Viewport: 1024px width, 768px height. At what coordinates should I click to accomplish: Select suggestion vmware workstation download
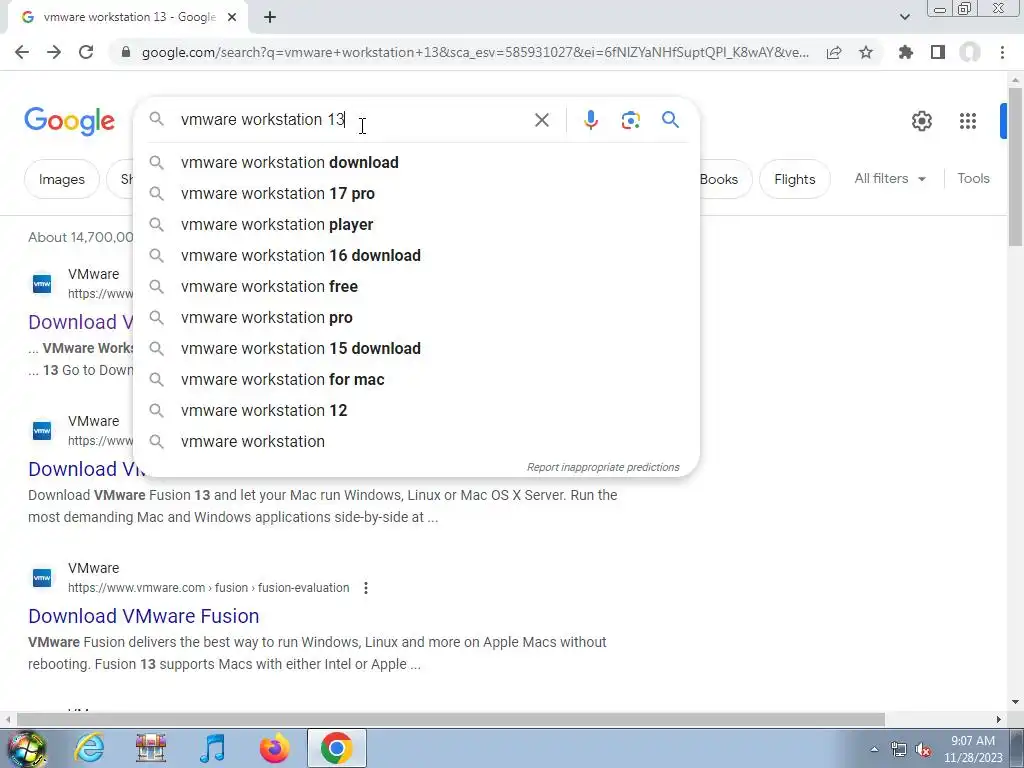coord(416,163)
